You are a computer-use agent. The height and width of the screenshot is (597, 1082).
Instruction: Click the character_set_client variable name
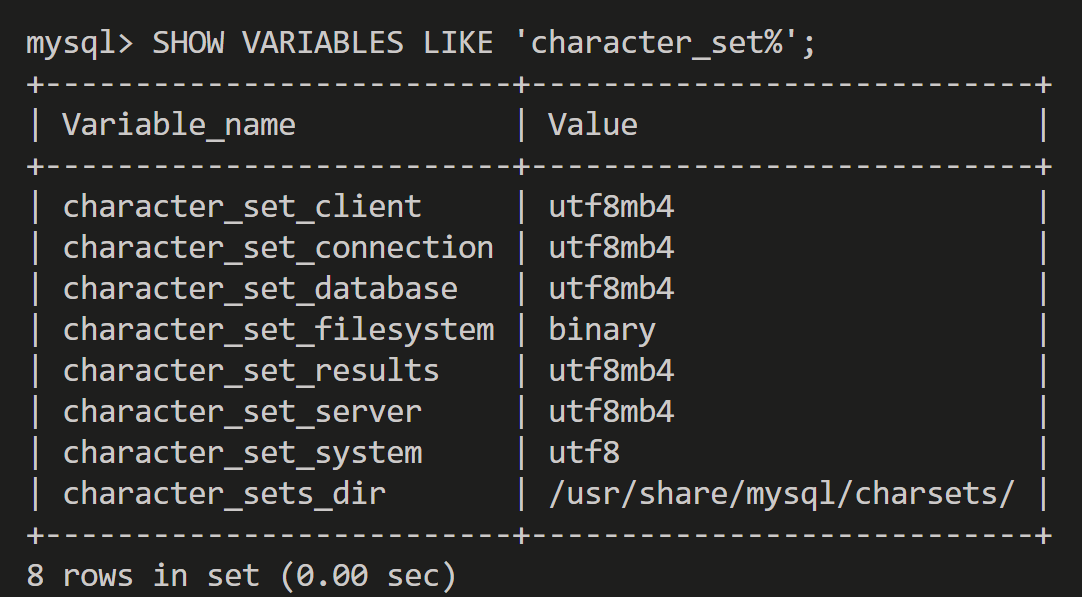click(242, 207)
